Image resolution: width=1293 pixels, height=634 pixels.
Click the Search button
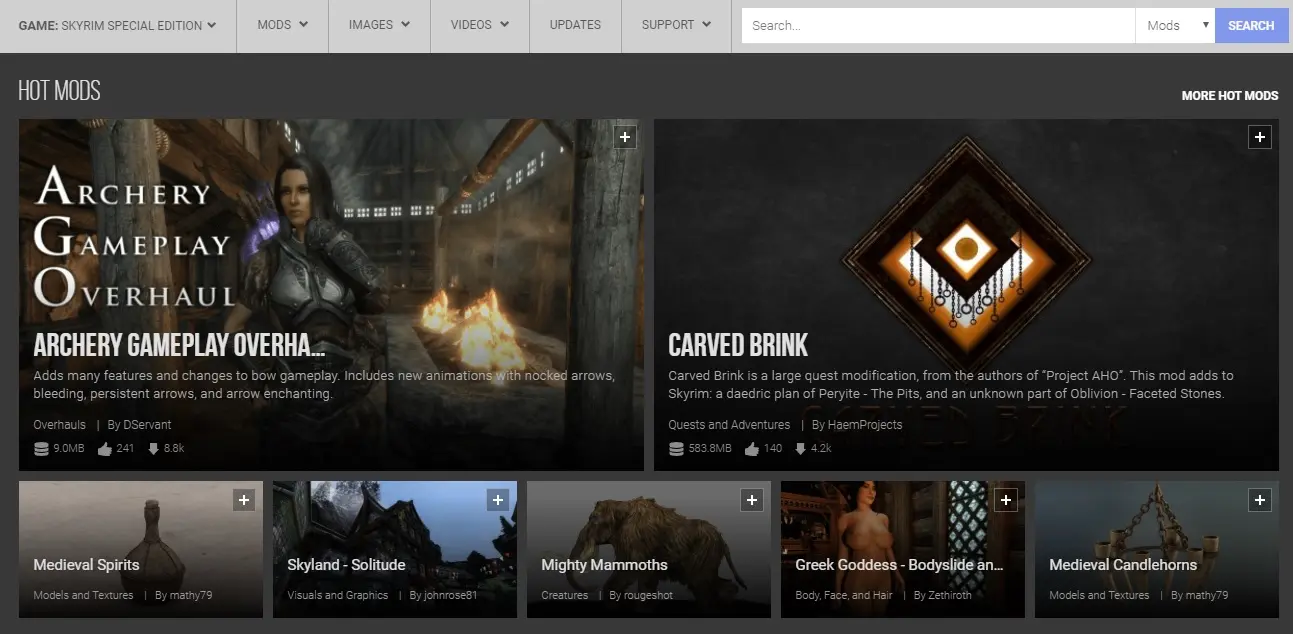pos(1251,25)
